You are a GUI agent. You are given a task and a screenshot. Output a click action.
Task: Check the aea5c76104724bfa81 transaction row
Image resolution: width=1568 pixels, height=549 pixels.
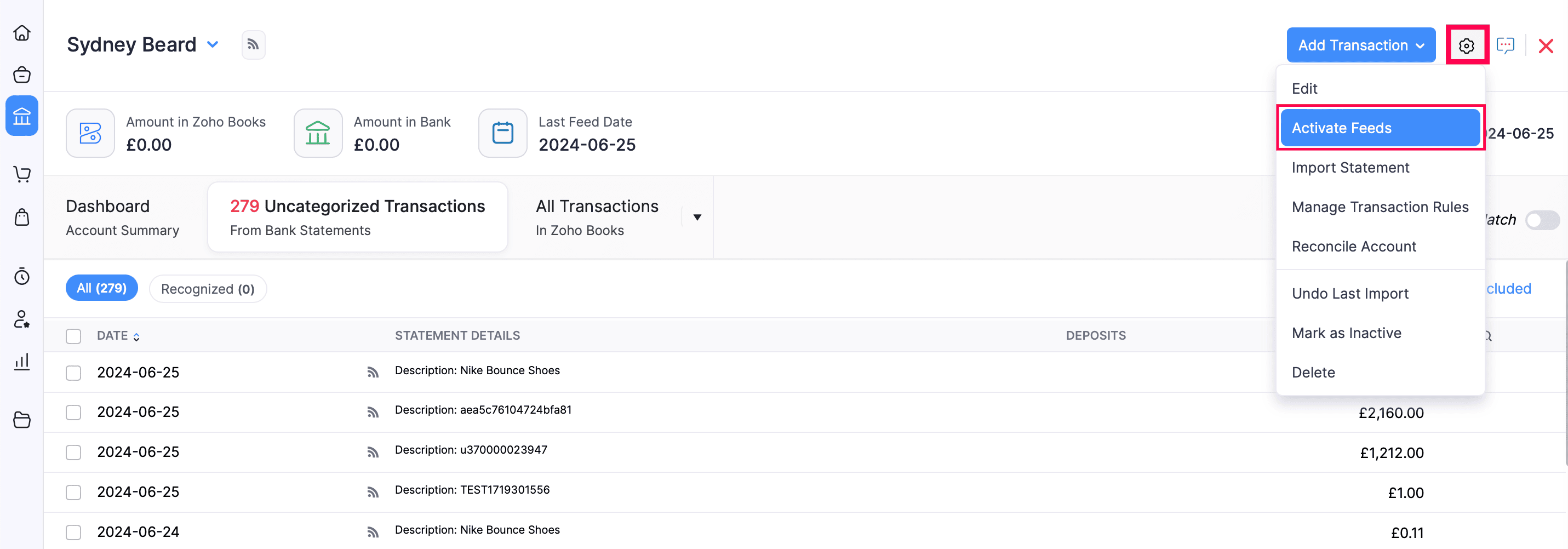coord(73,413)
